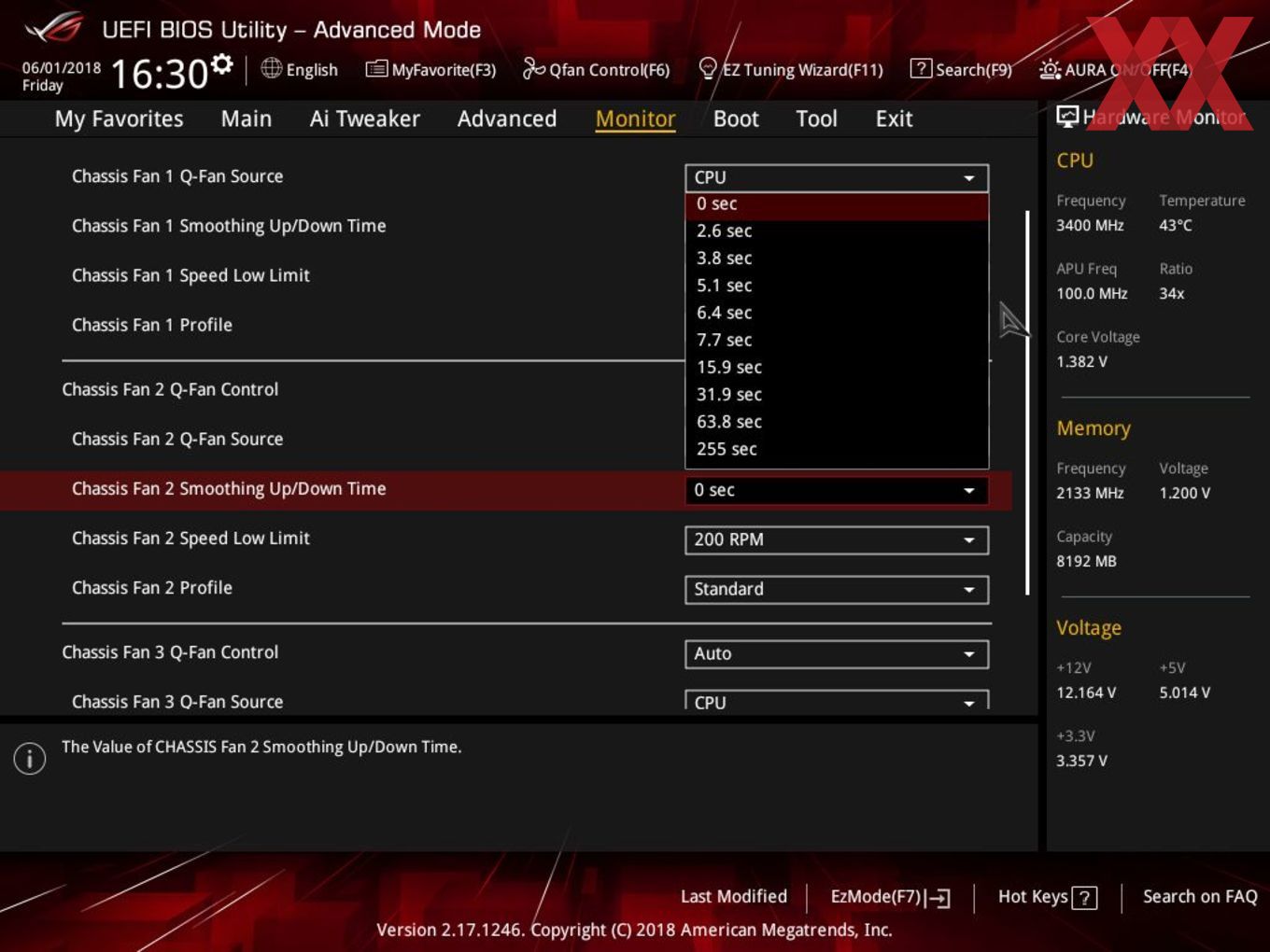Click the EzMode arrow icon
Screen dimensions: 1270x952
pyautogui.click(x=938, y=898)
